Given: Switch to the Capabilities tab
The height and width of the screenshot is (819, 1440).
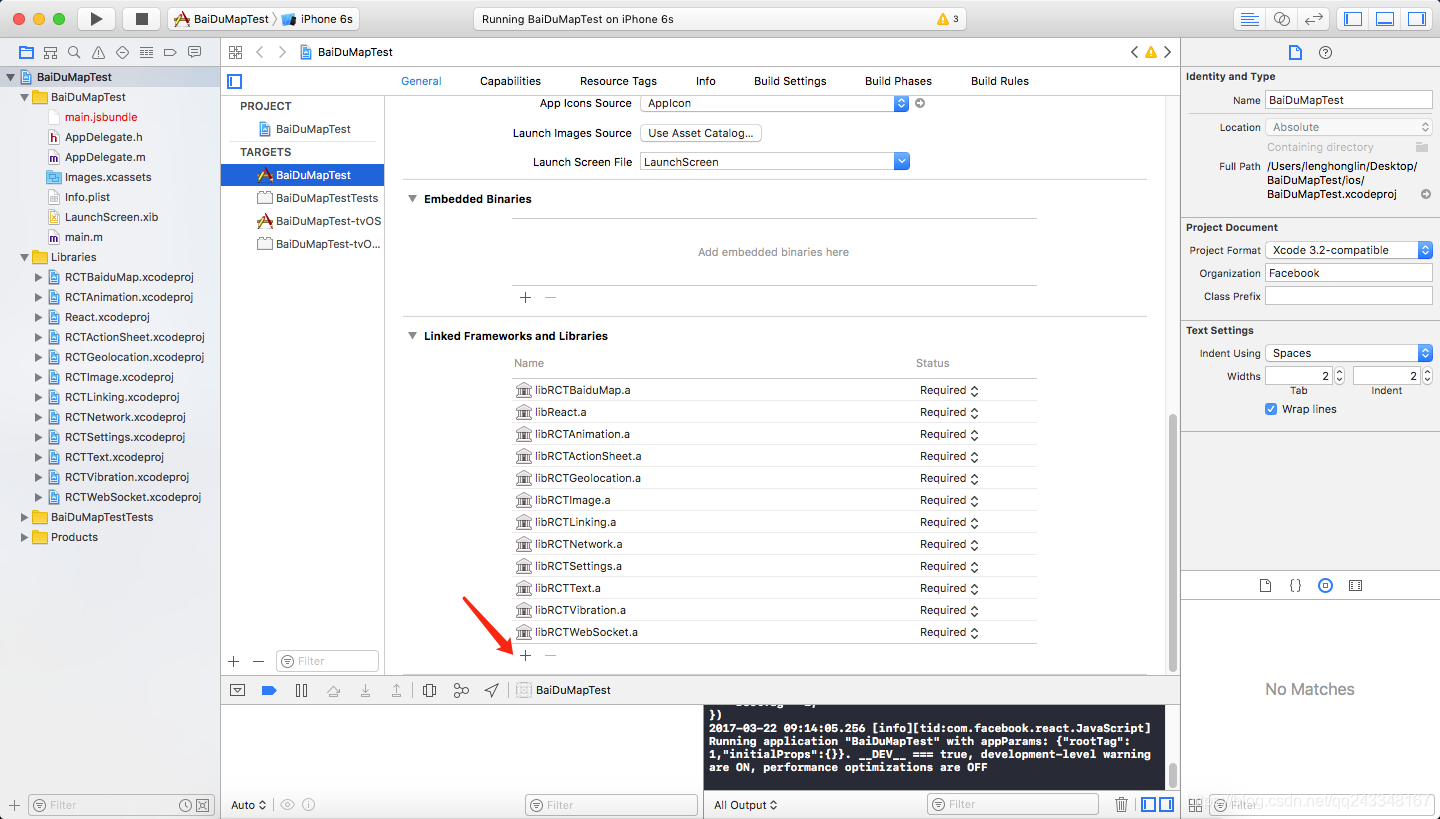Looking at the screenshot, I should pyautogui.click(x=510, y=81).
